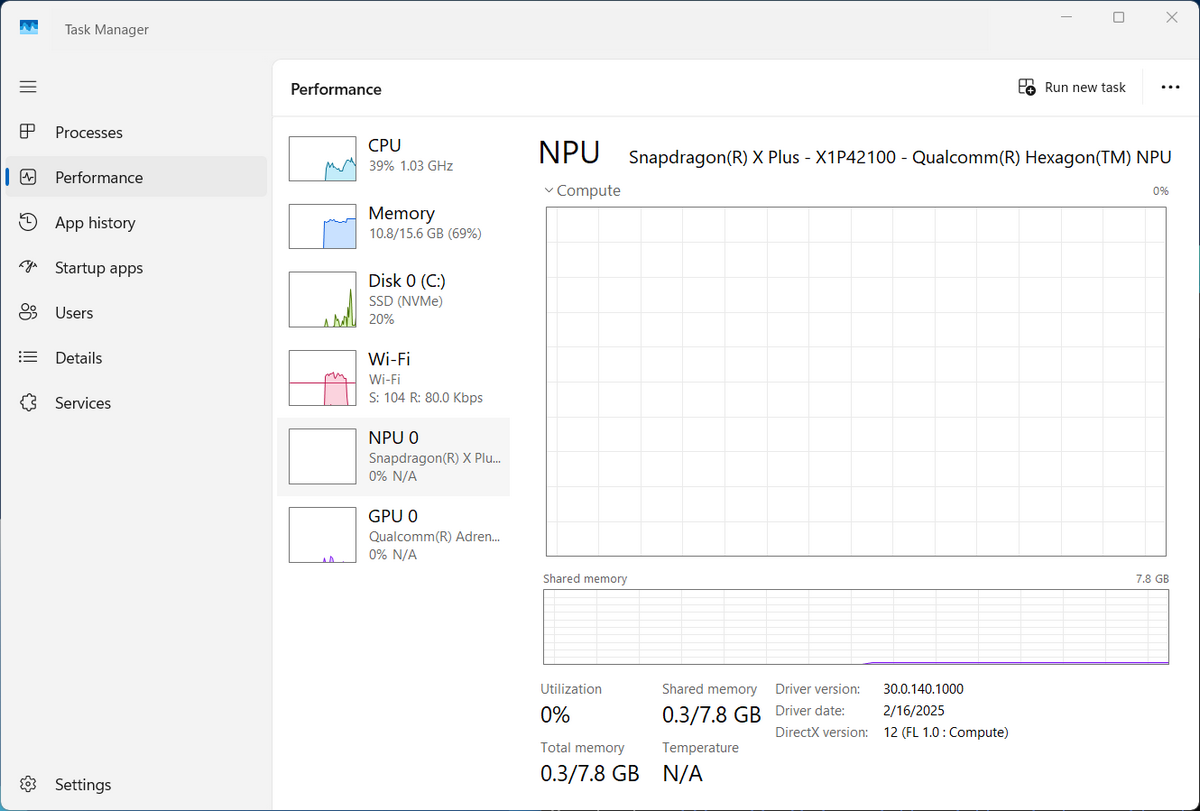
Task: Click the Users people icon
Action: tap(28, 312)
